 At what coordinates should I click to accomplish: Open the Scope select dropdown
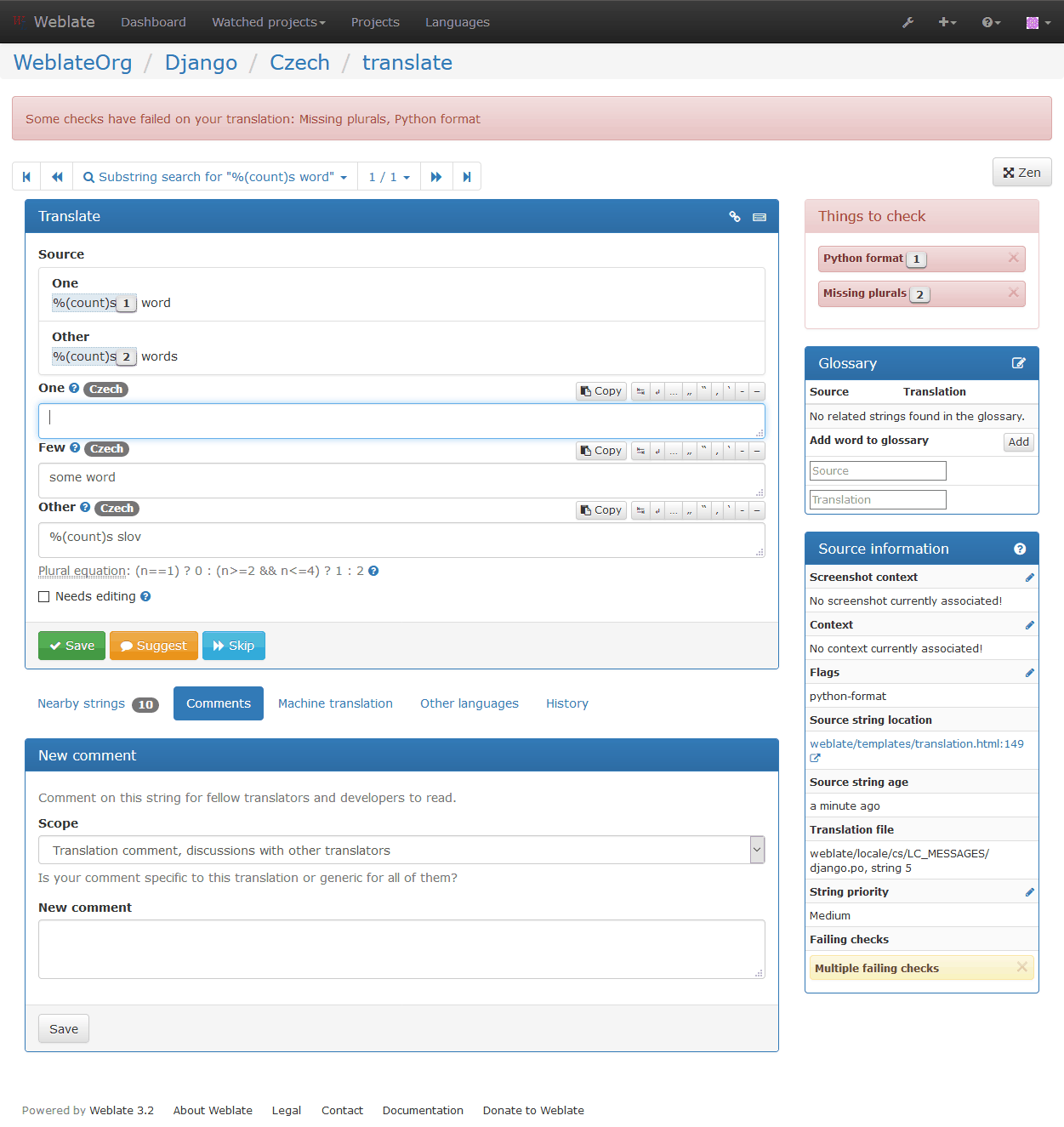[x=401, y=850]
